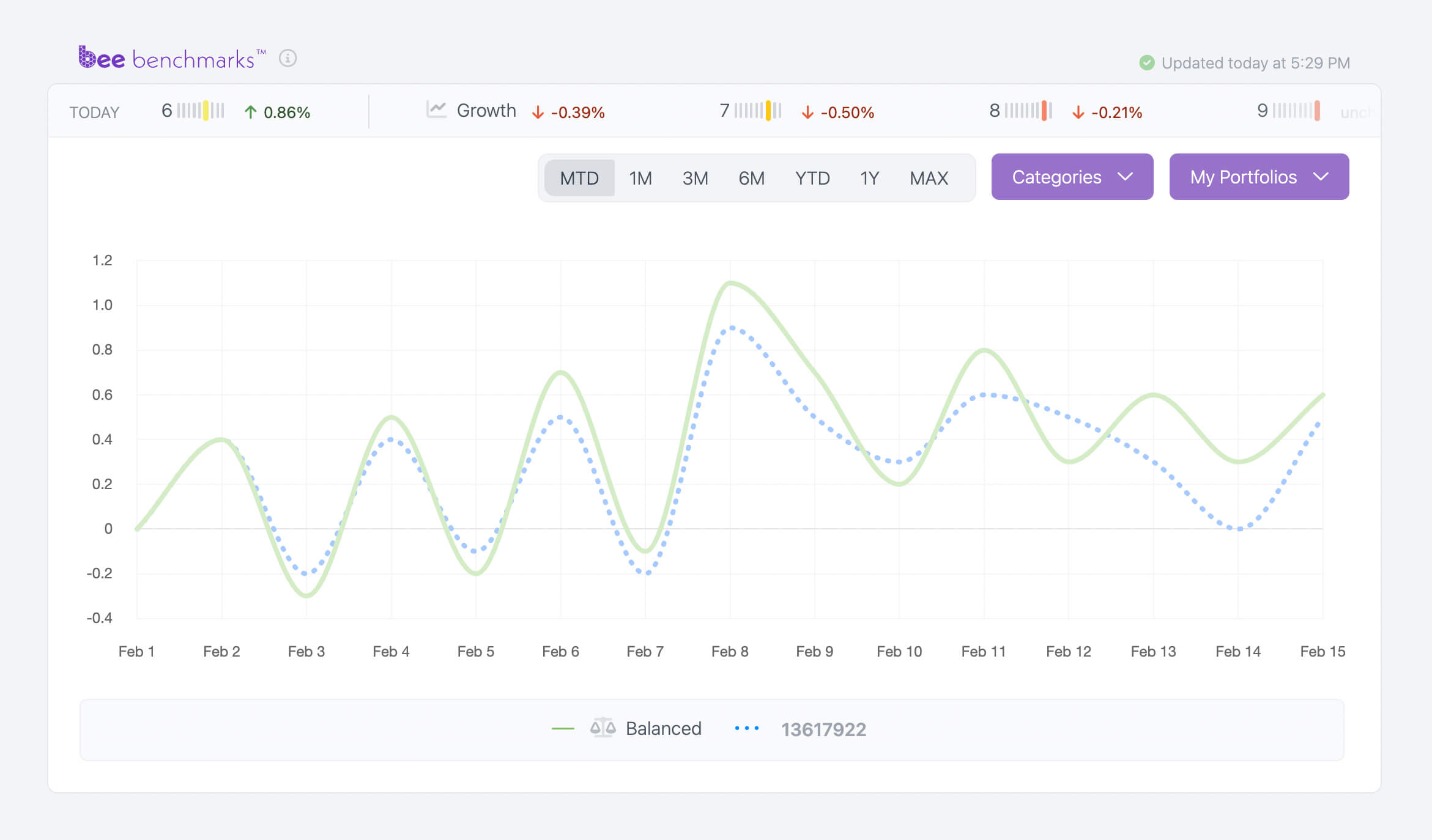The image size is (1432, 840).
Task: Click the green checkmark next to update time
Action: (1148, 62)
